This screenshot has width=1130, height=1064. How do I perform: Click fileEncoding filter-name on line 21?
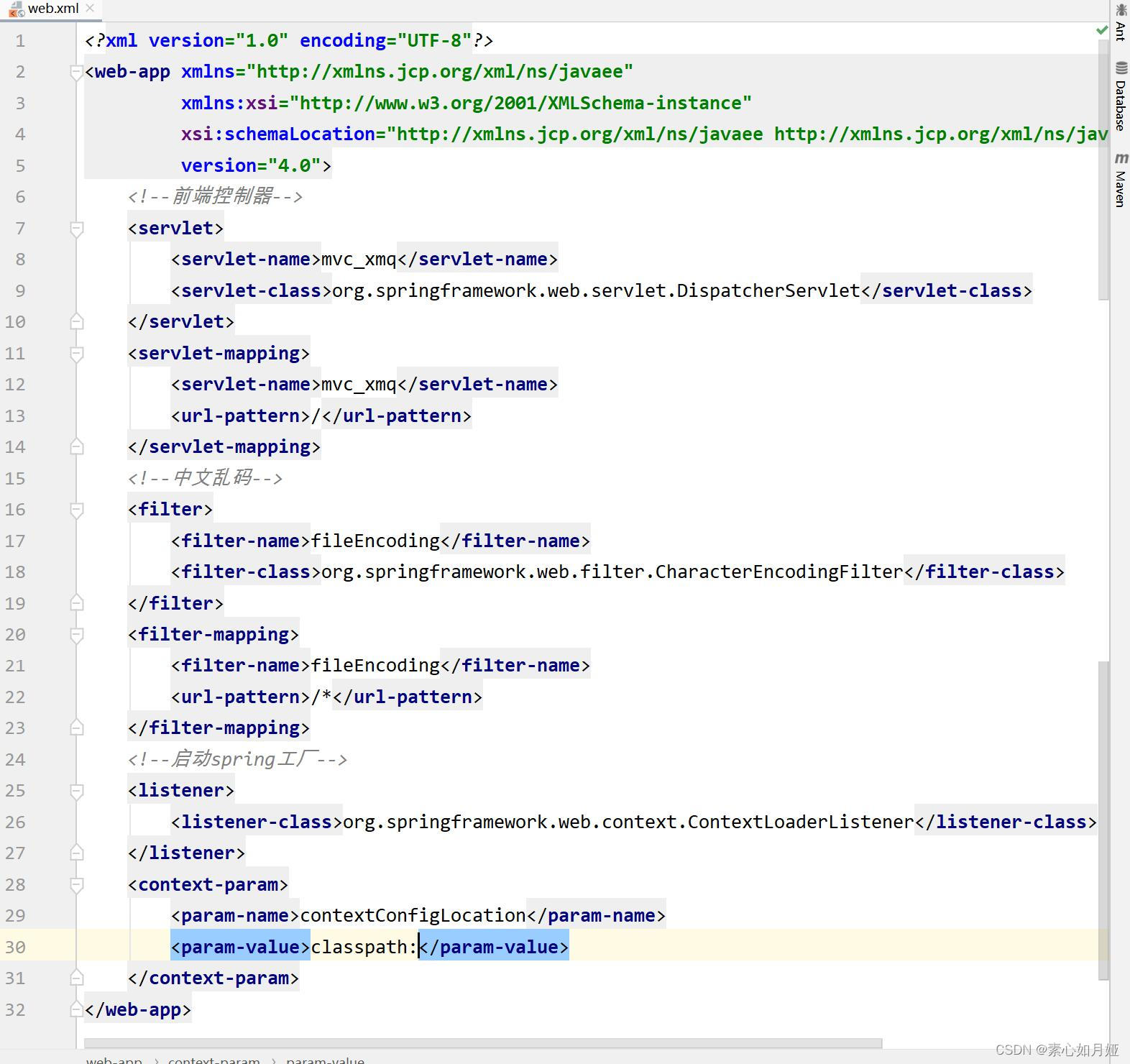click(375, 666)
